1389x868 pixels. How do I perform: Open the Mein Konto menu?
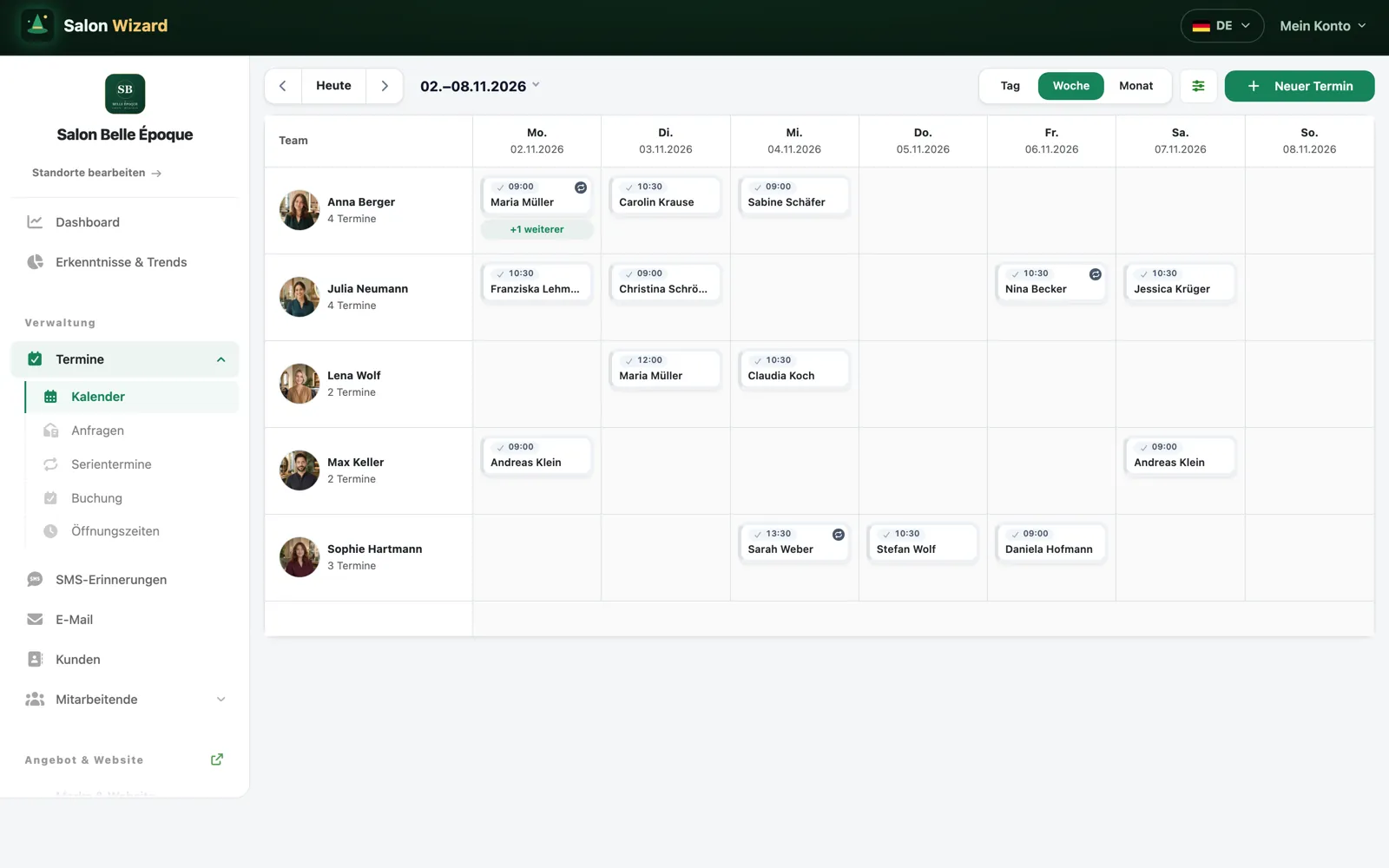[x=1323, y=26]
